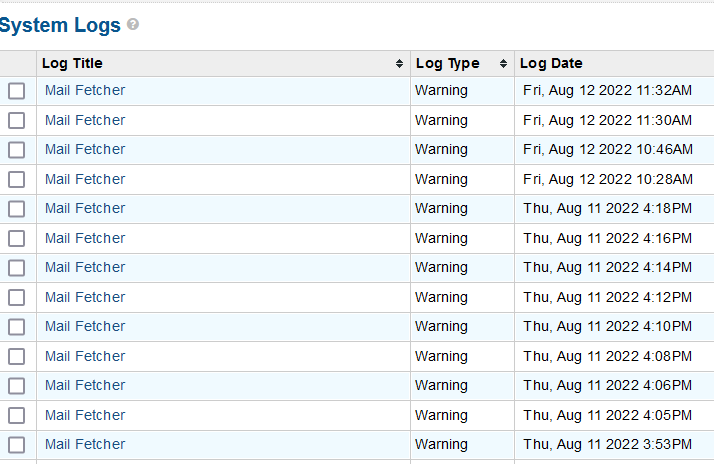
Task: Click the help icon beside System Logs
Action: coord(133,26)
